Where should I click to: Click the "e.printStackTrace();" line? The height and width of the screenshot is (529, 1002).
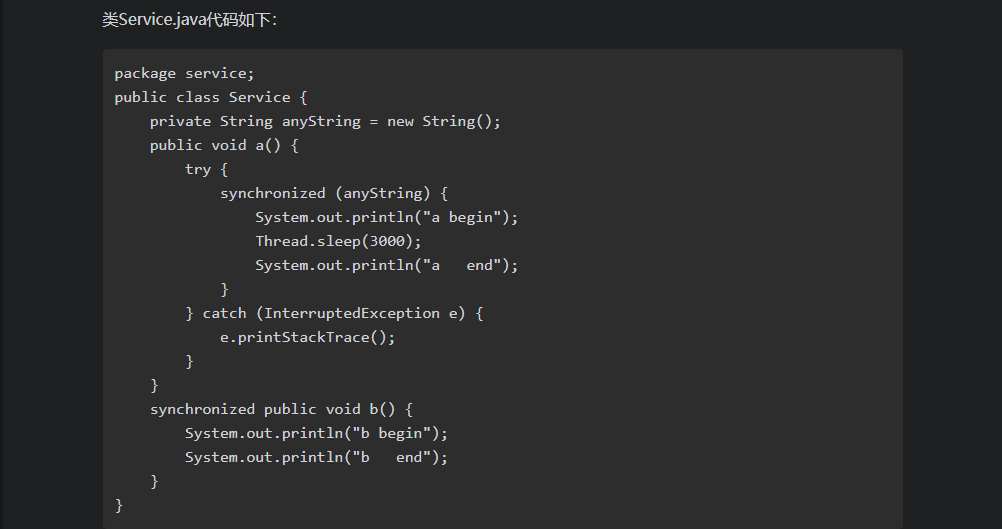[x=308, y=337]
